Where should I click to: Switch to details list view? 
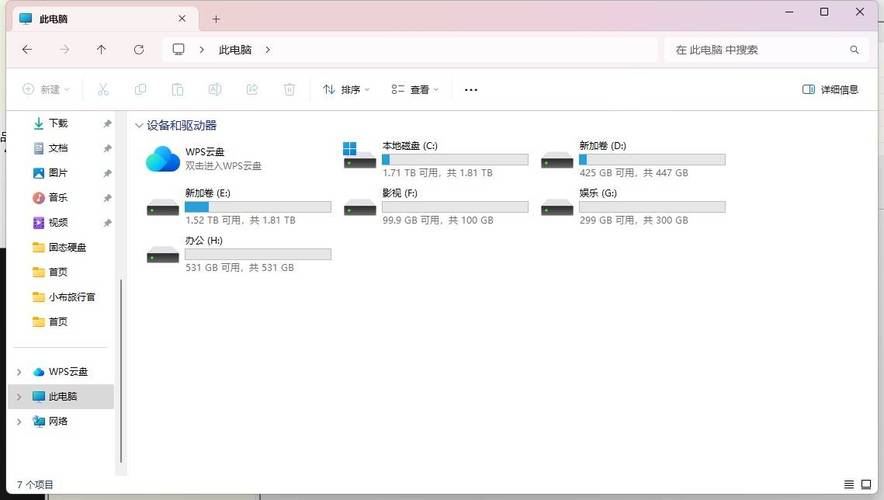(x=848, y=484)
